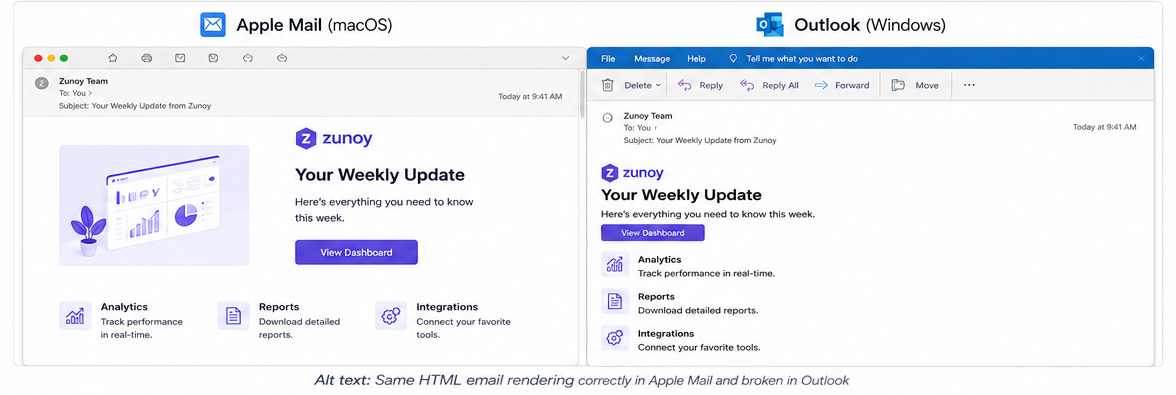This screenshot has height=395, width=1176.
Task: Click the pin-shaped icon beside the printer in Apple Mail
Action: coord(112,58)
